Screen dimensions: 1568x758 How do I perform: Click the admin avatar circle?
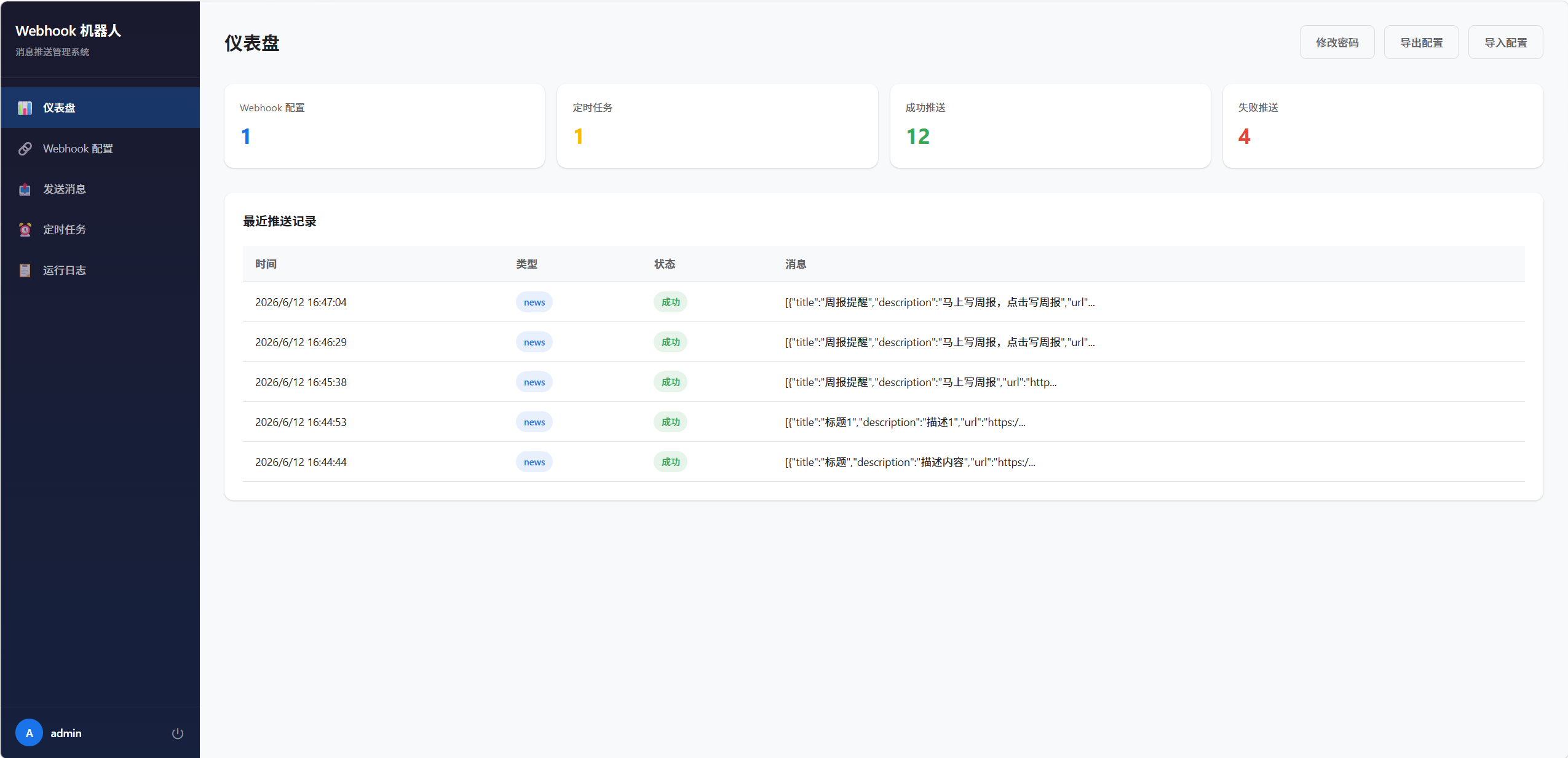(29, 733)
